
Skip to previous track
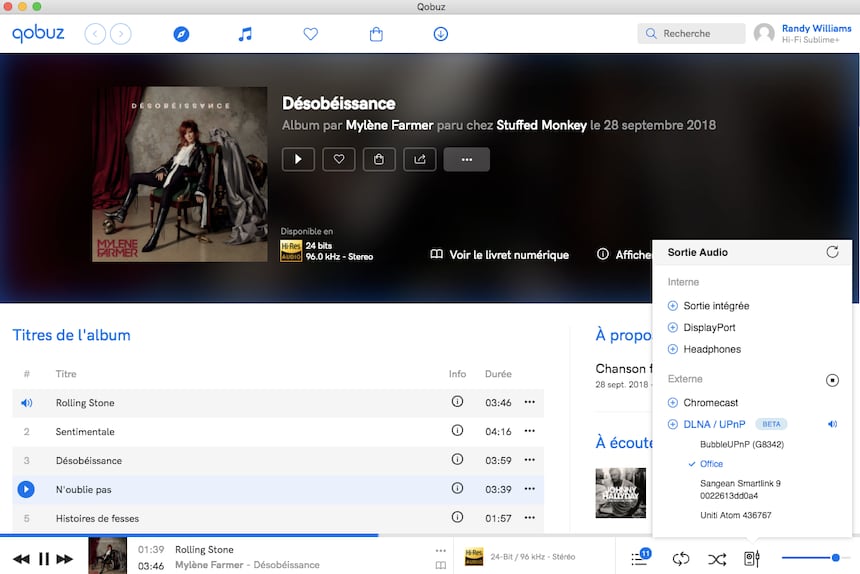coord(21,559)
